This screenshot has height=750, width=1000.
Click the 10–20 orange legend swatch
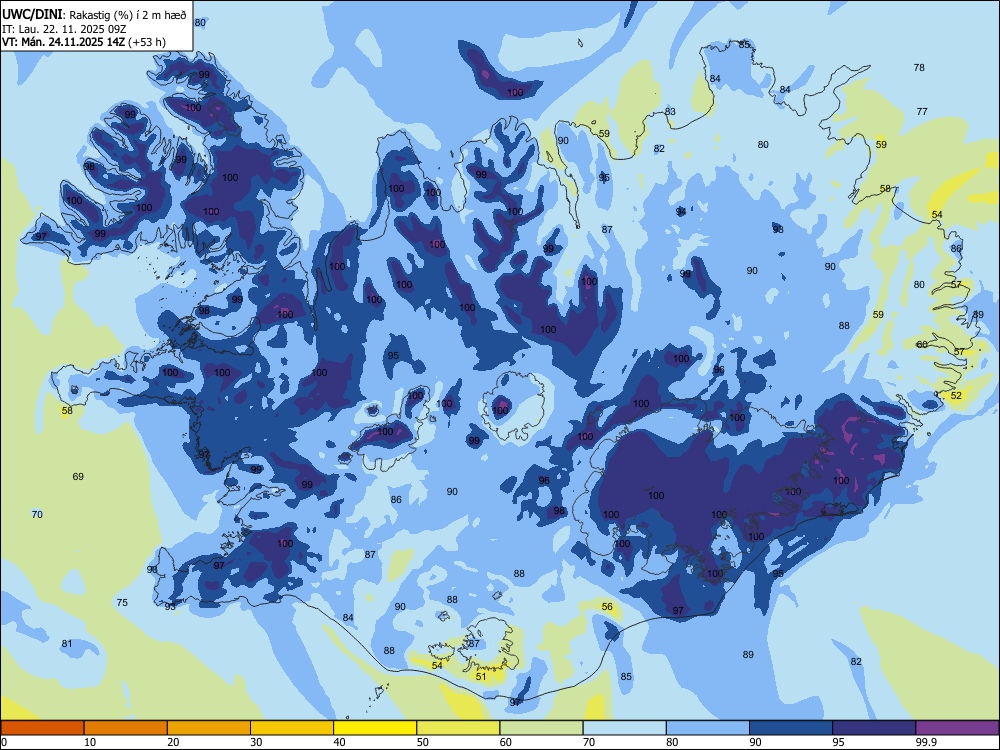(x=126, y=728)
